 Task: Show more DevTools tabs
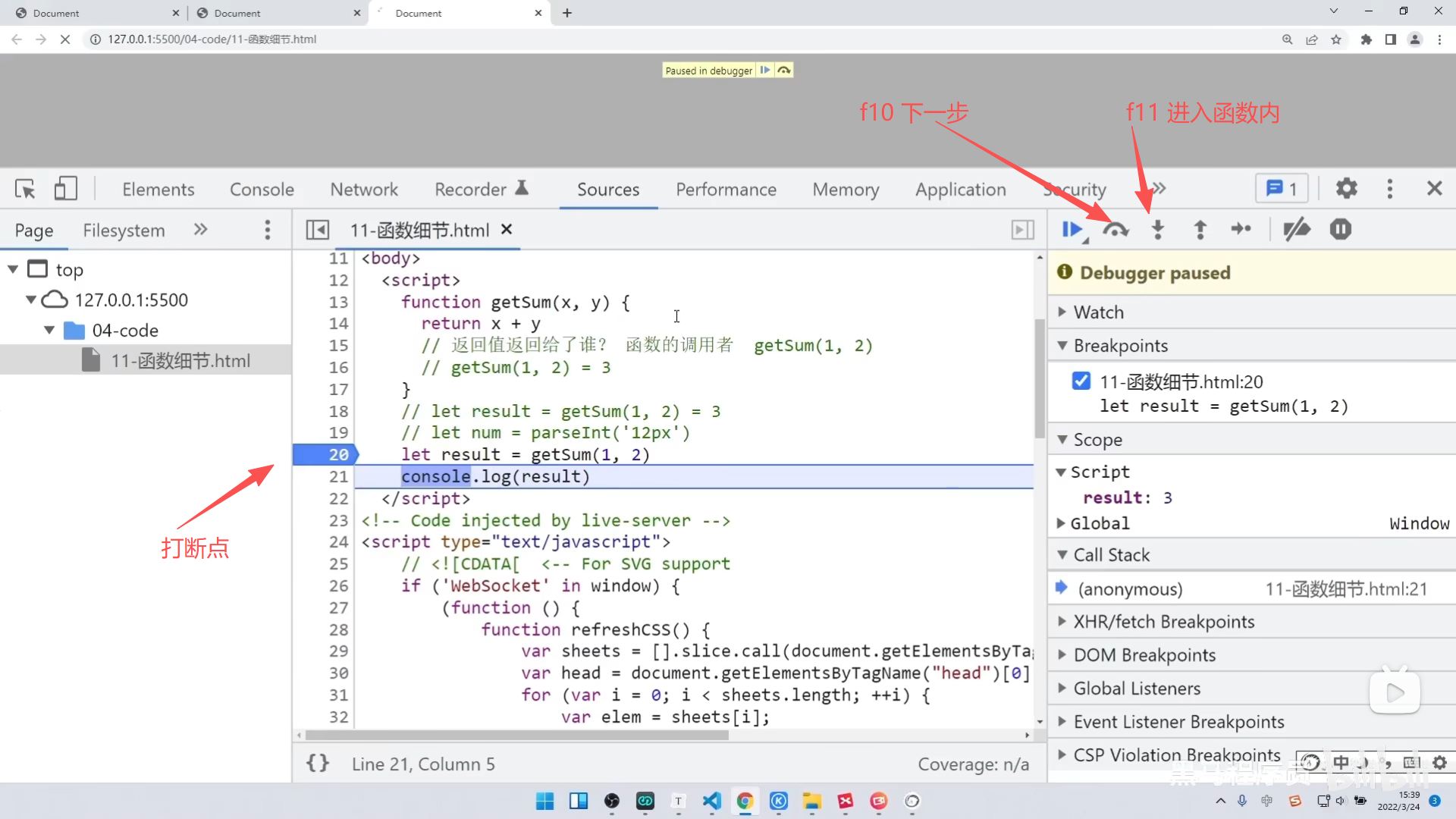pyautogui.click(x=1159, y=188)
